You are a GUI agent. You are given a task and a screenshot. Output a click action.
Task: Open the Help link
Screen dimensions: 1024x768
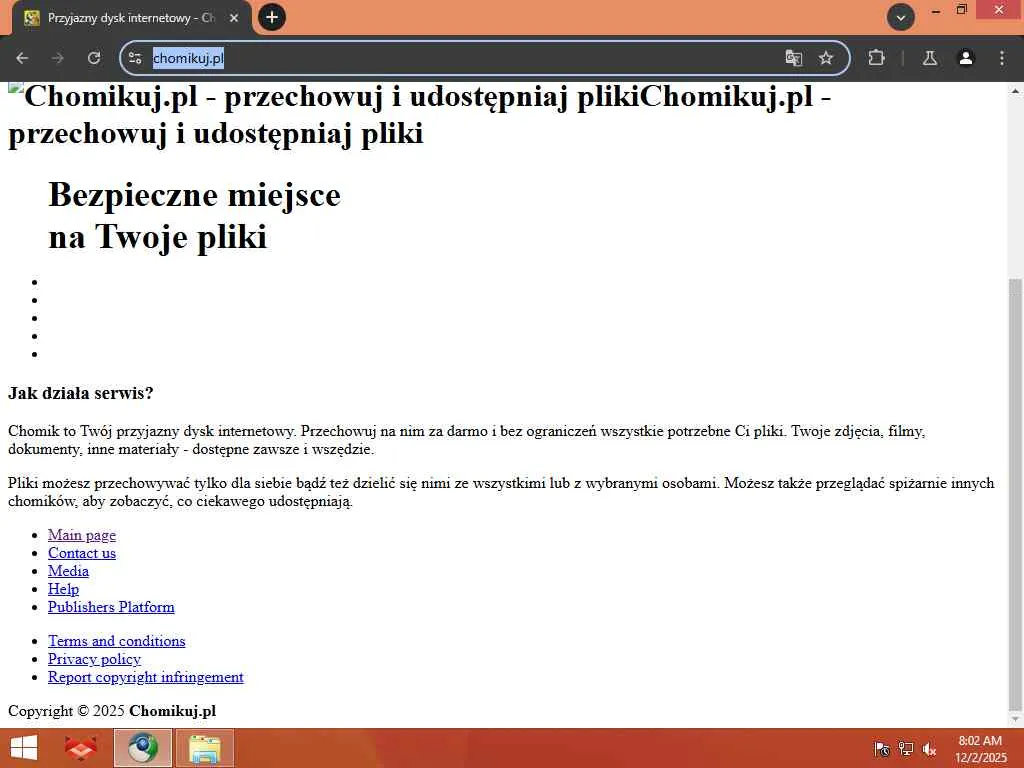tap(63, 589)
